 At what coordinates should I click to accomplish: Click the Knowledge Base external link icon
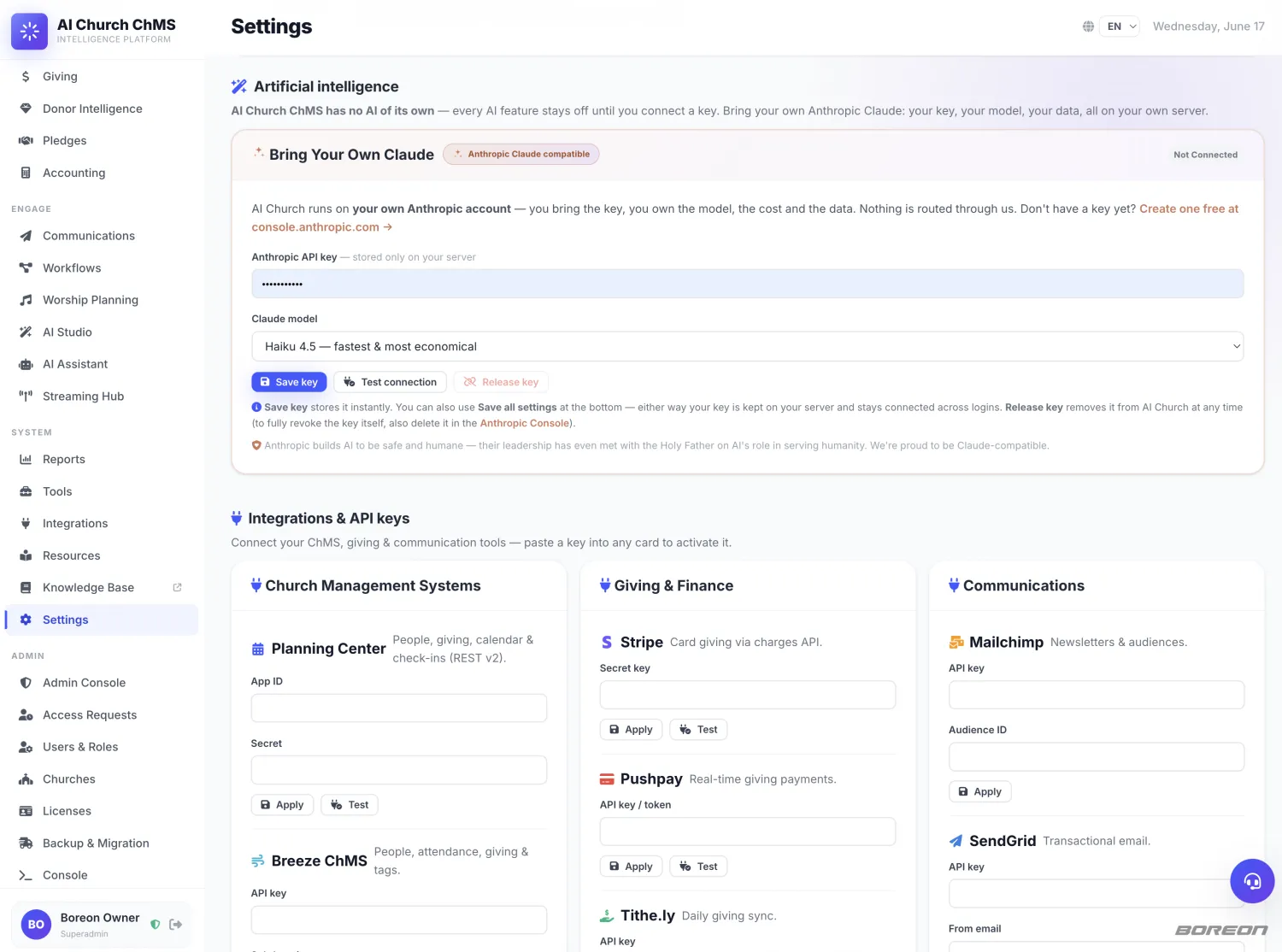[x=178, y=588]
